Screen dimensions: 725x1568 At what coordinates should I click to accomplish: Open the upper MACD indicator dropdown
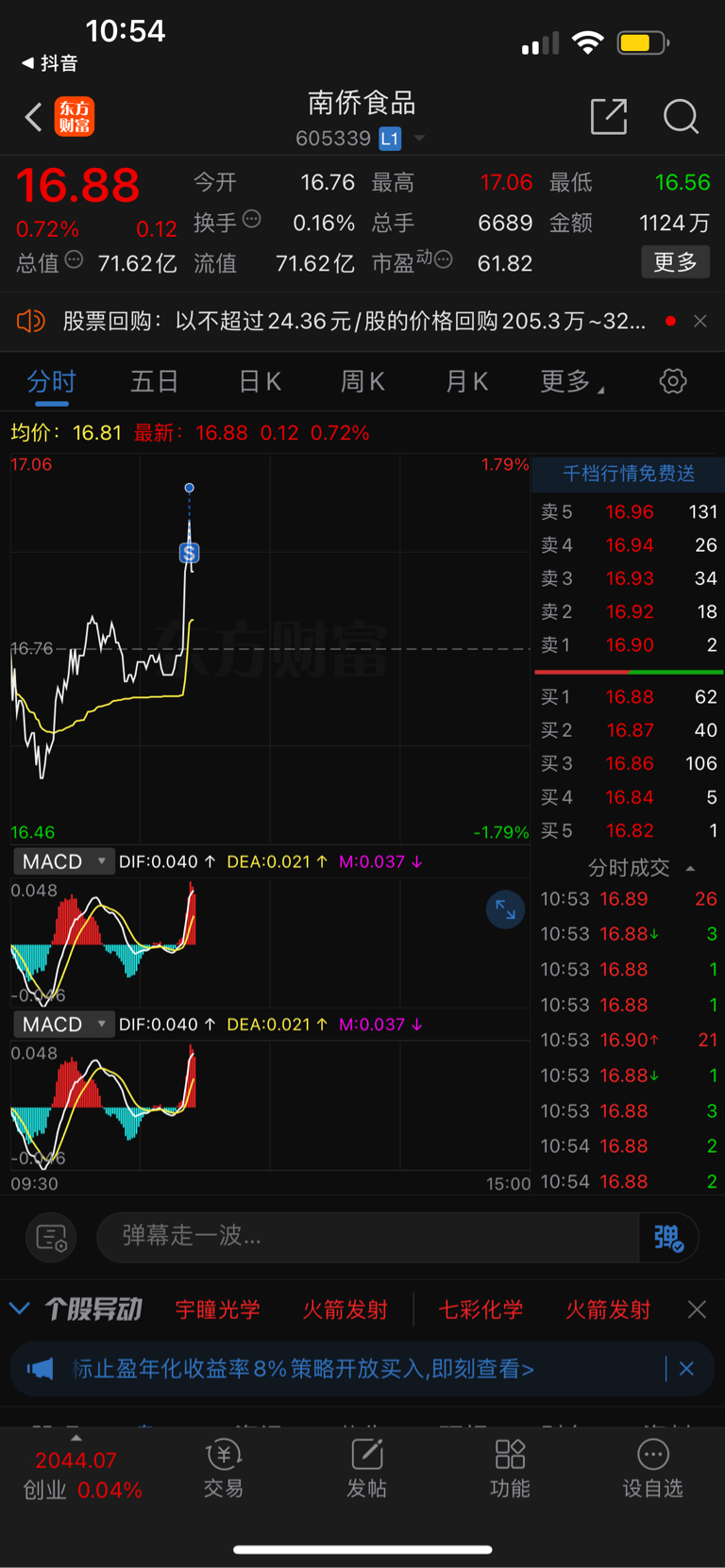(64, 861)
